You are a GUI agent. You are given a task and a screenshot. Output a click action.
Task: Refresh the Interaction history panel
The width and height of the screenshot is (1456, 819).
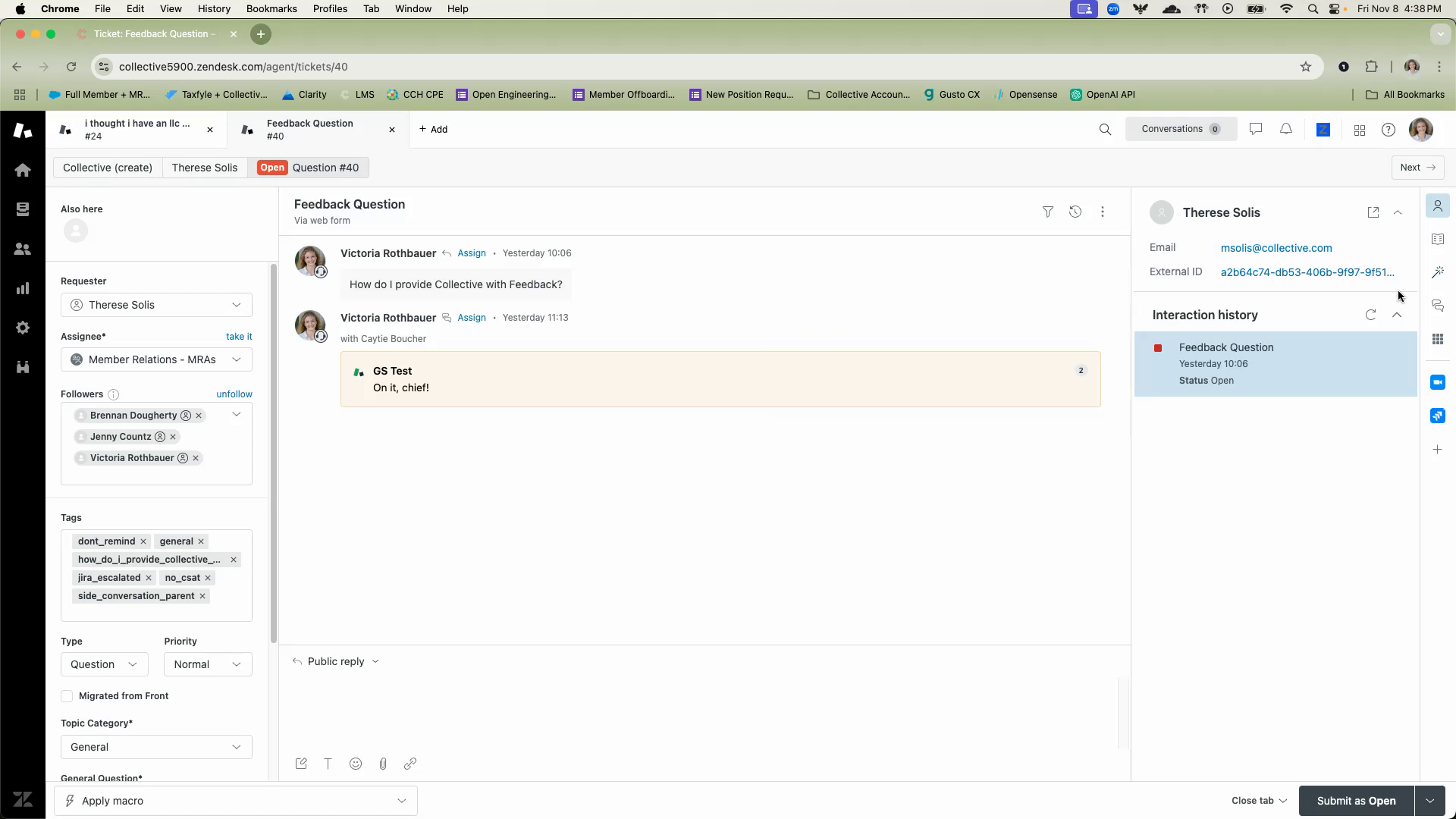coord(1370,315)
